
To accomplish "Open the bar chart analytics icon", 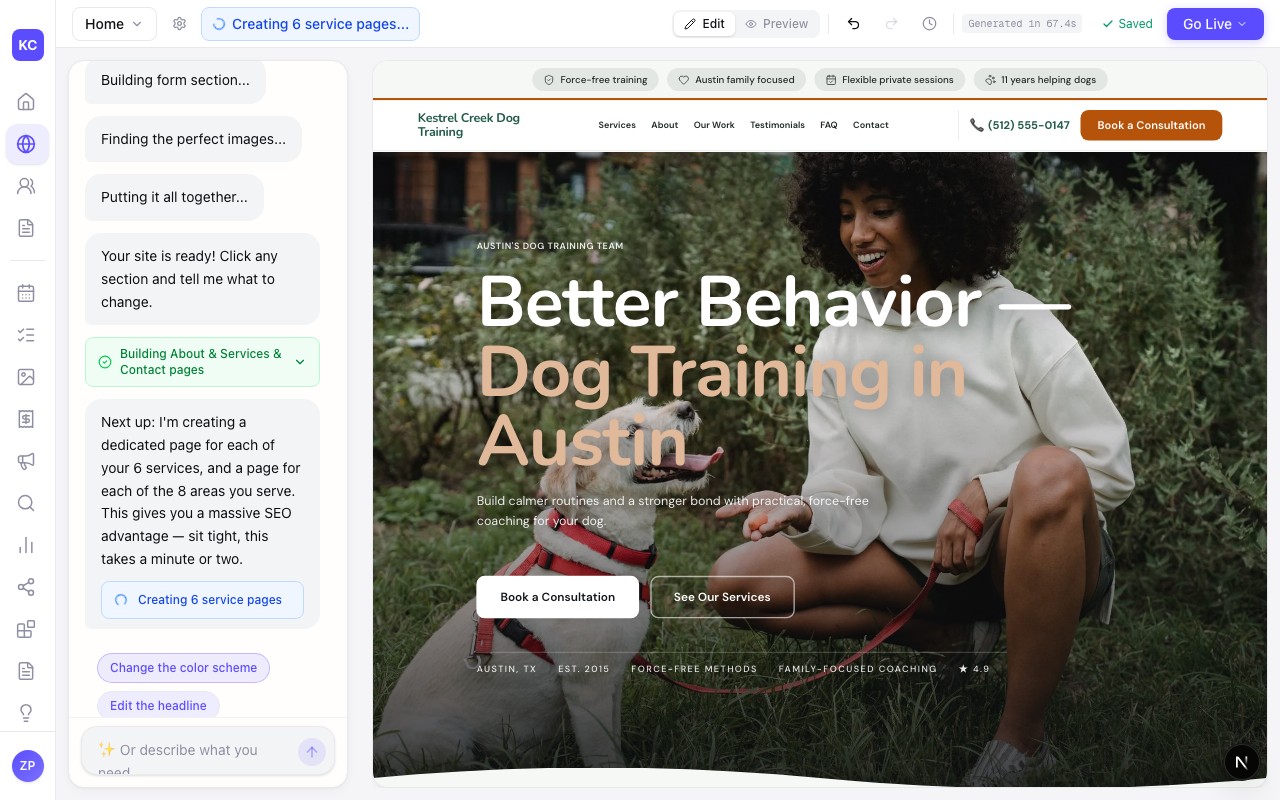I will (x=27, y=545).
